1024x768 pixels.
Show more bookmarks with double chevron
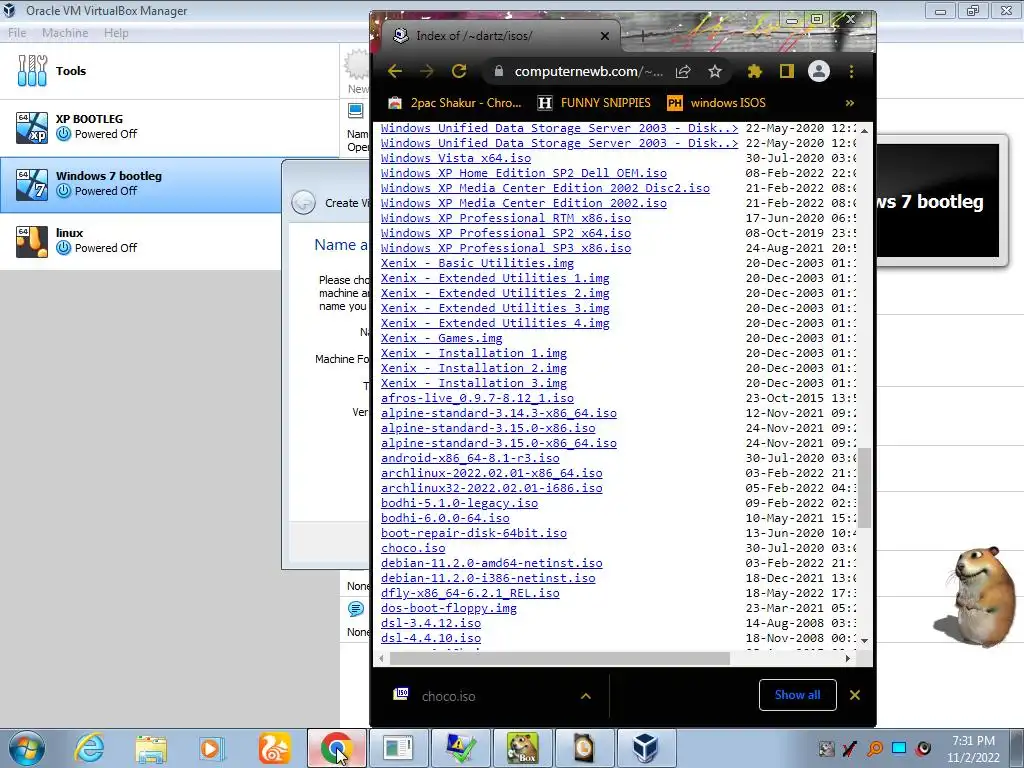(850, 103)
